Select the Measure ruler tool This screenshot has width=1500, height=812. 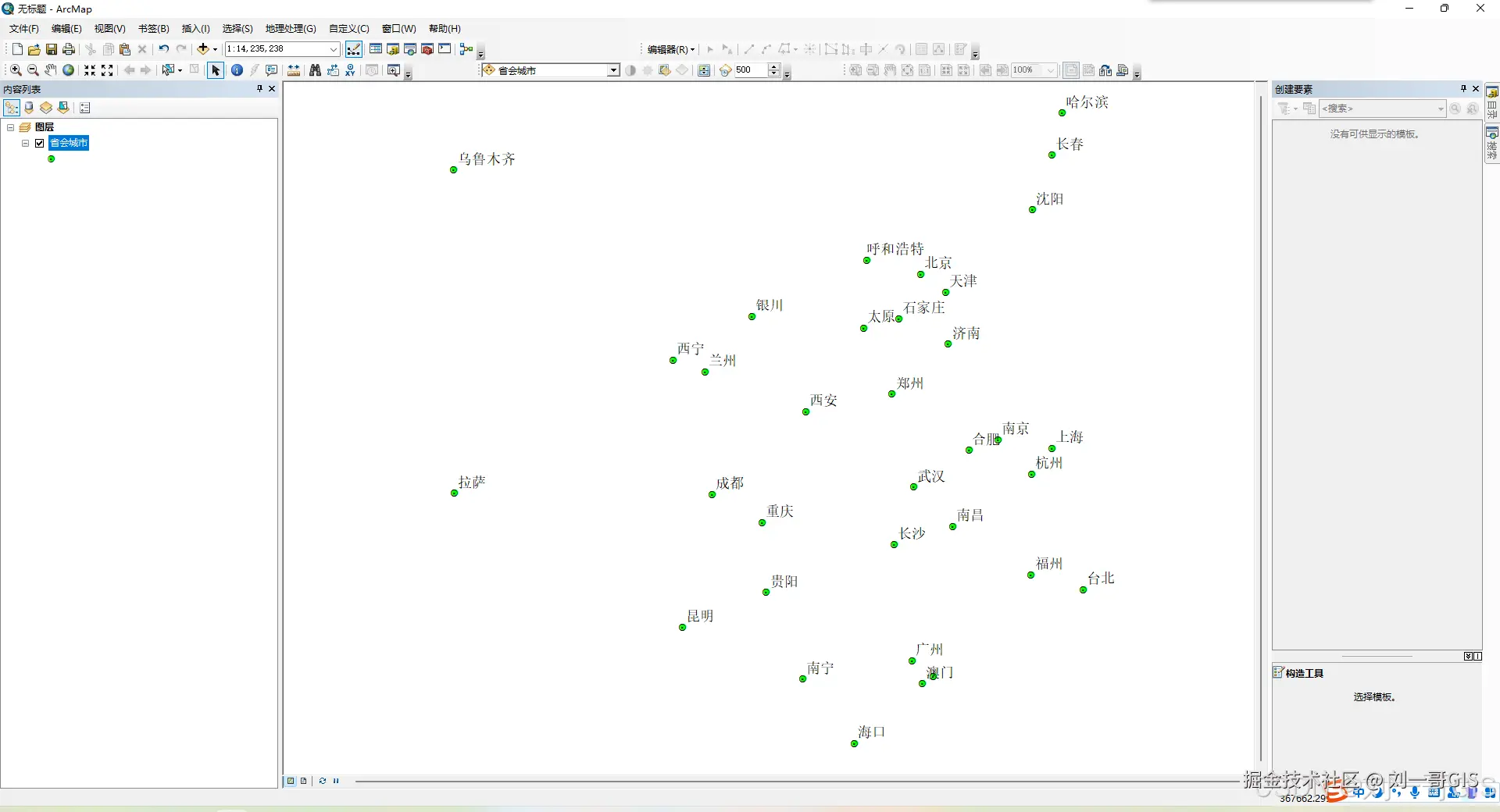294,70
